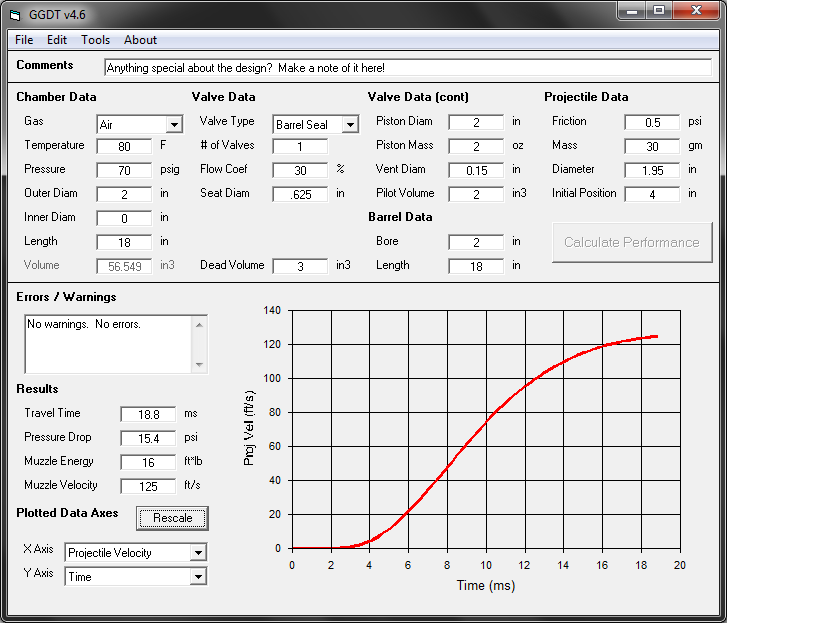Screen dimensions: 819x623
Task: Expand the Gas type dropdown
Action: pos(174,125)
